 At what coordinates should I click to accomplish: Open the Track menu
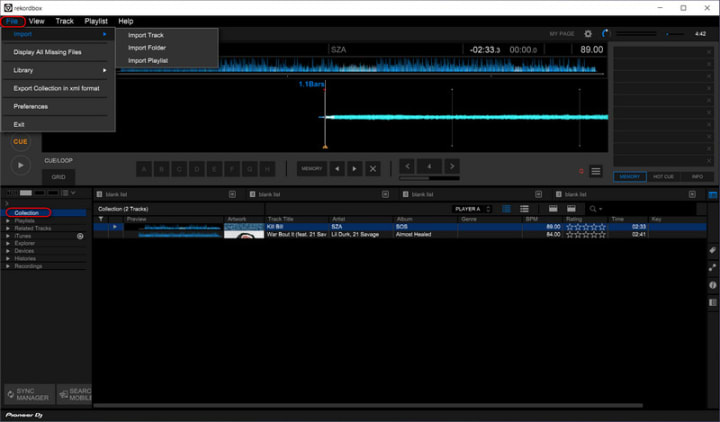pos(64,21)
